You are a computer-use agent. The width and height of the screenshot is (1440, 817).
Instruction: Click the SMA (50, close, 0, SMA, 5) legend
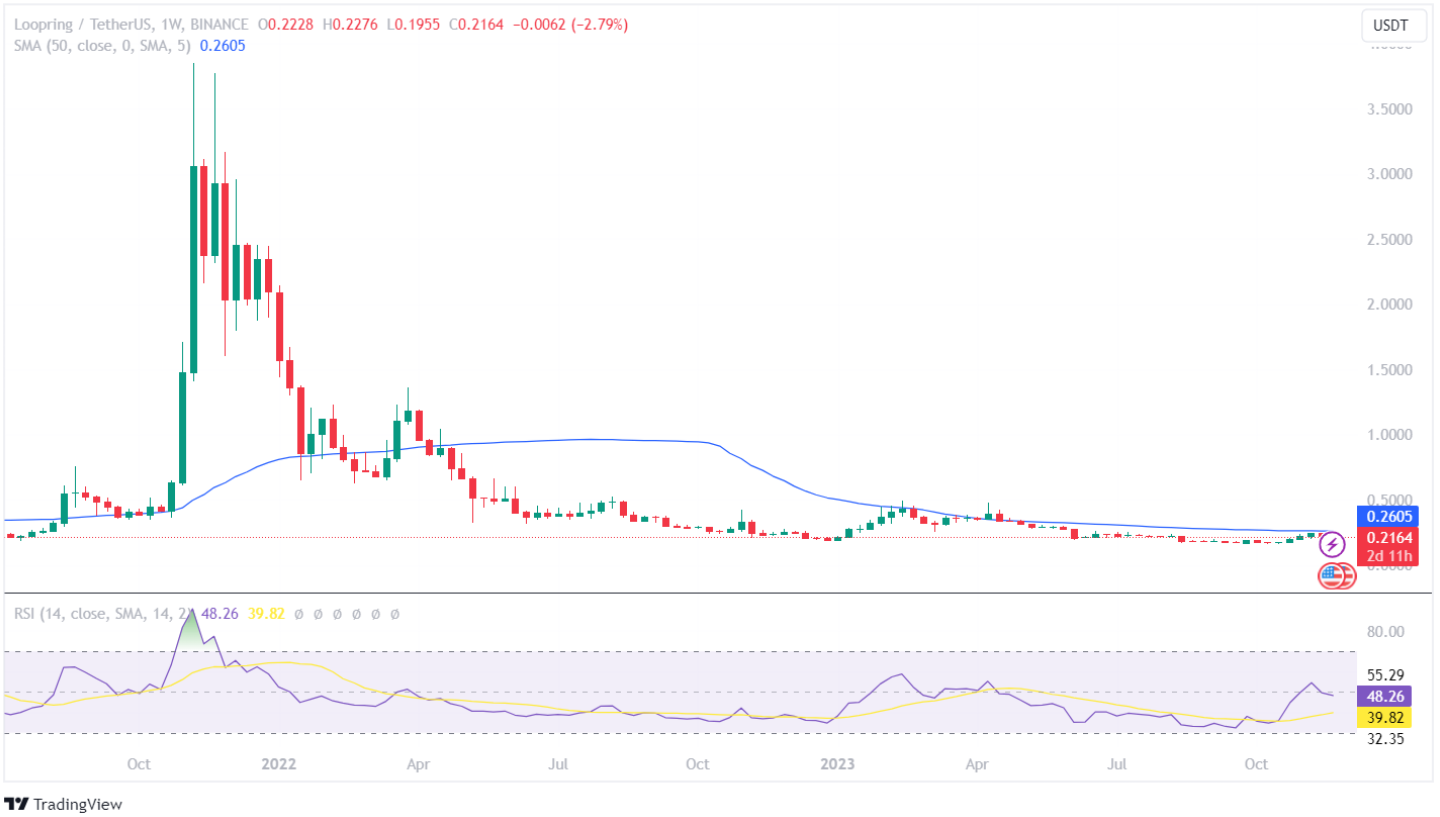[x=104, y=46]
